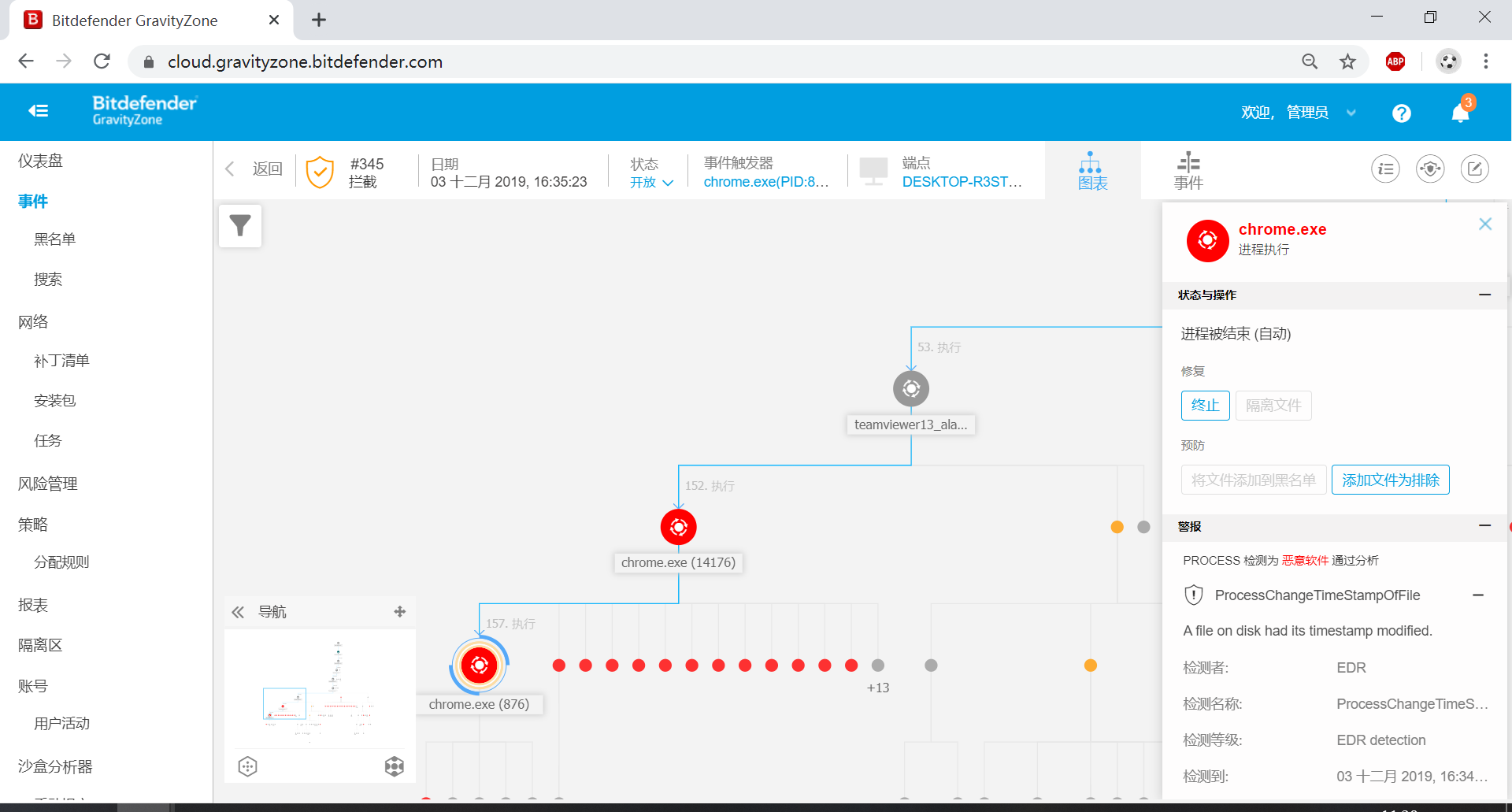Click the shield target icon in toolbar
Viewport: 1512px width, 812px height.
click(x=1430, y=169)
